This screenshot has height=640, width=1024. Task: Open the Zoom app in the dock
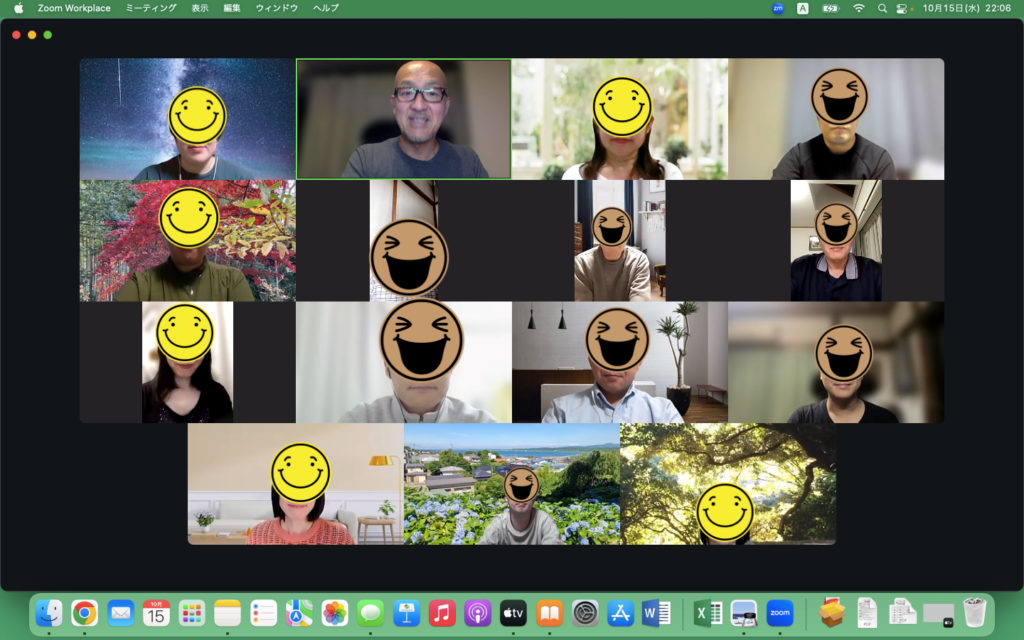pos(780,612)
